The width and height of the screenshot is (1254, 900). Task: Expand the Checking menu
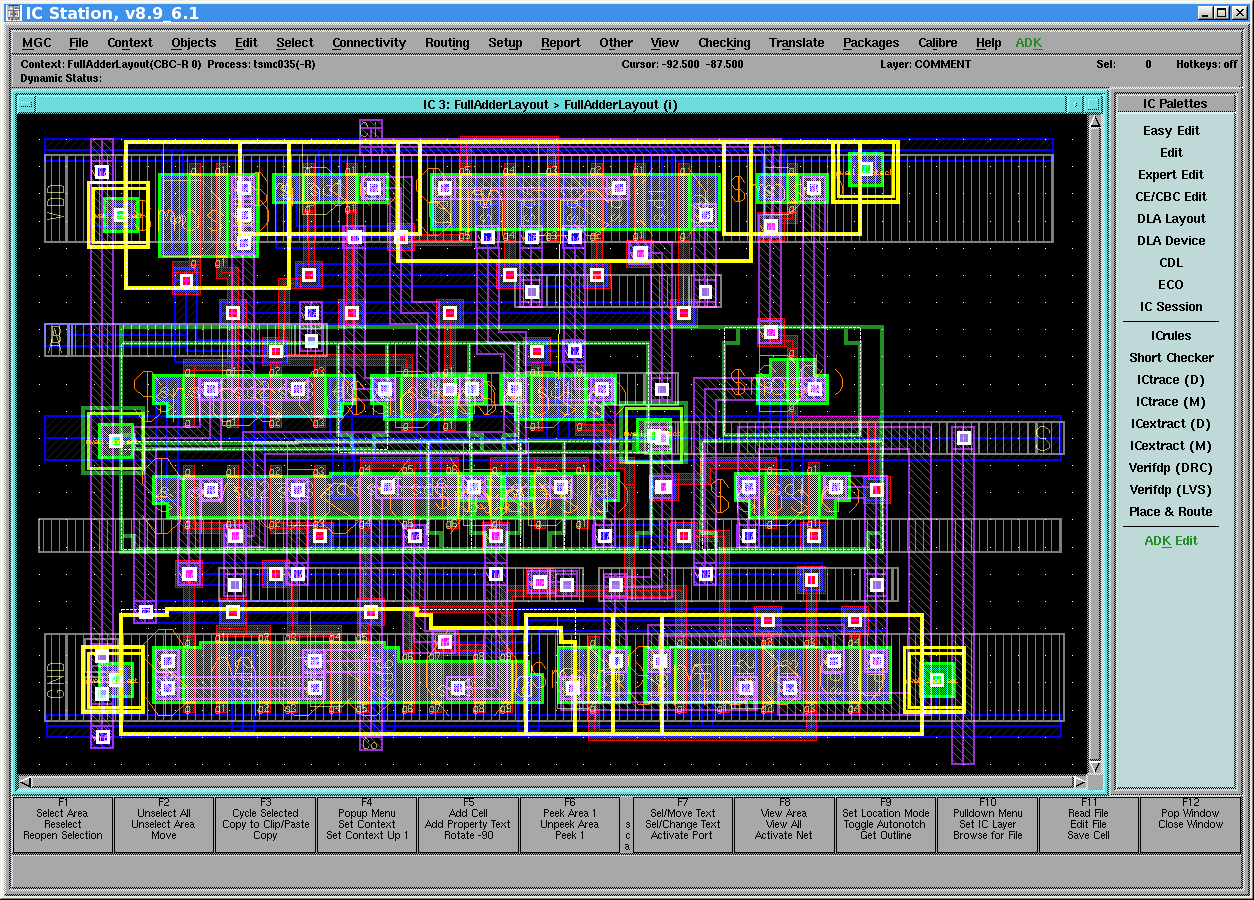(x=724, y=43)
